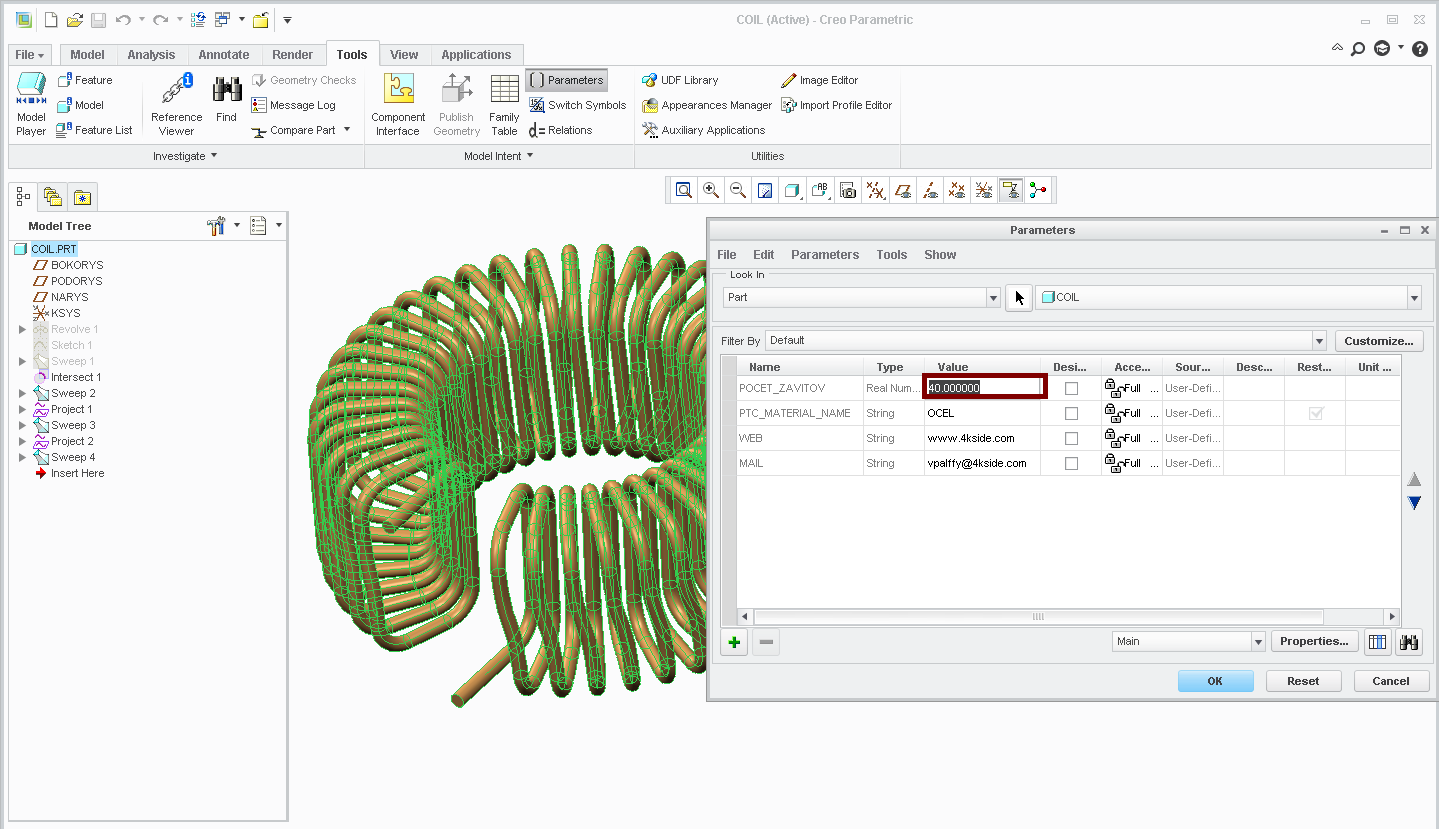The image size is (1439, 829).
Task: Click the Find binoculars in ribbon
Action: (x=227, y=100)
